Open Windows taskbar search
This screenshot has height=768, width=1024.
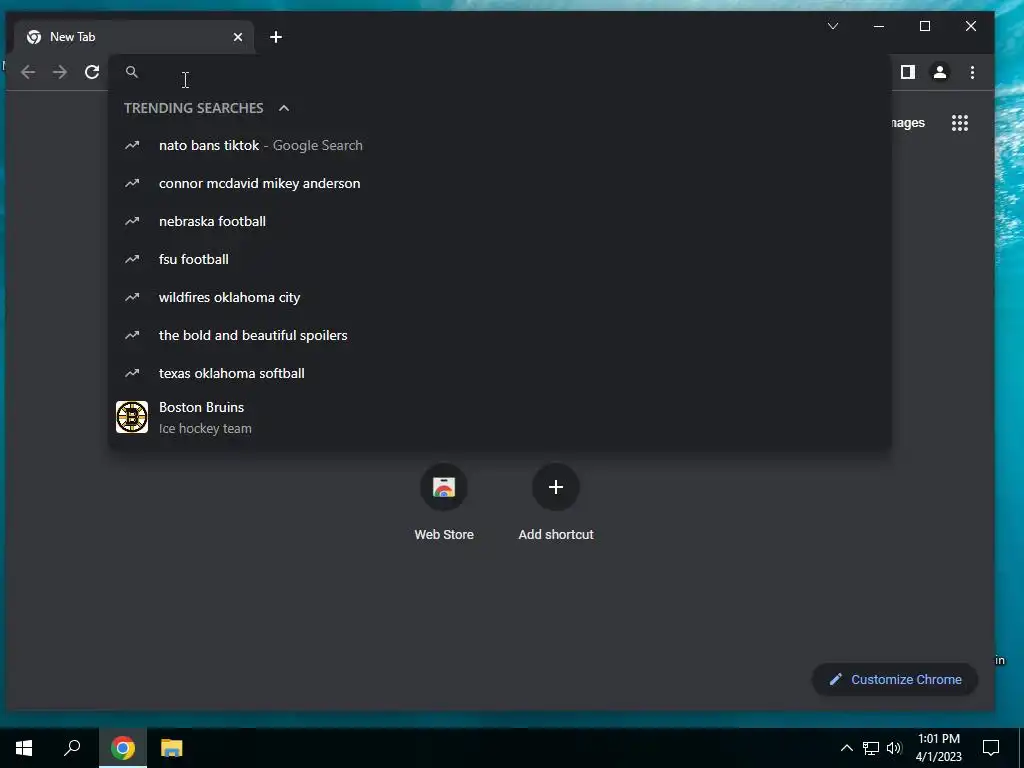click(72, 748)
